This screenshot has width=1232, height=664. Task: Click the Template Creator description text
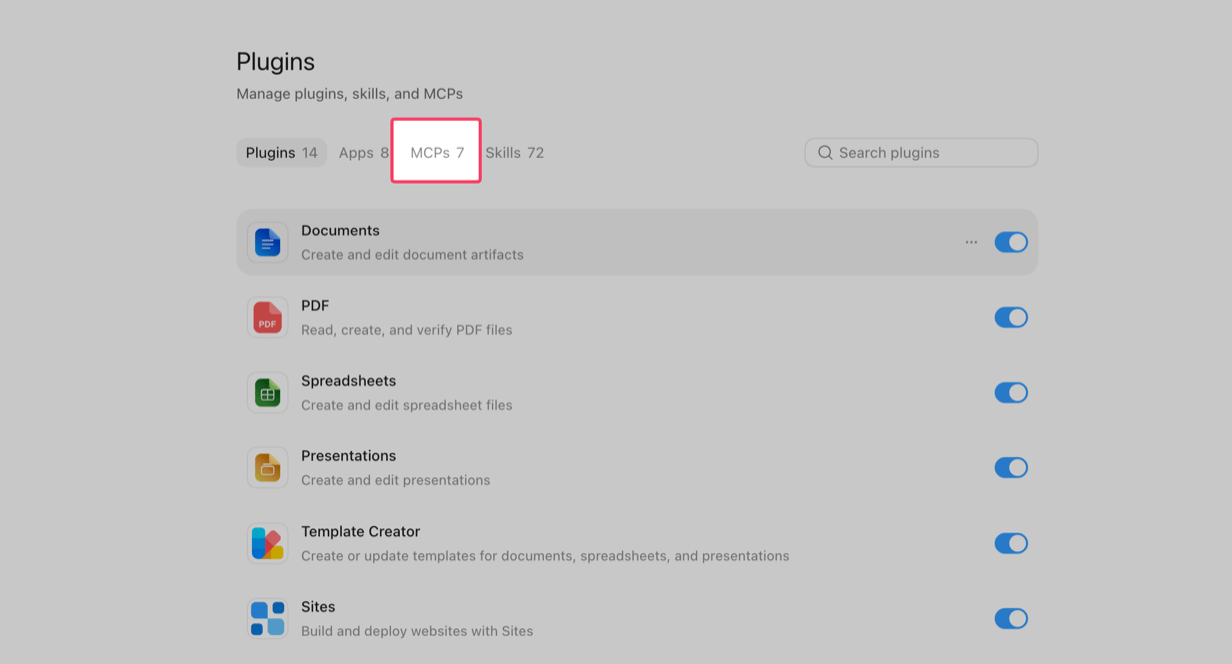click(x=545, y=556)
